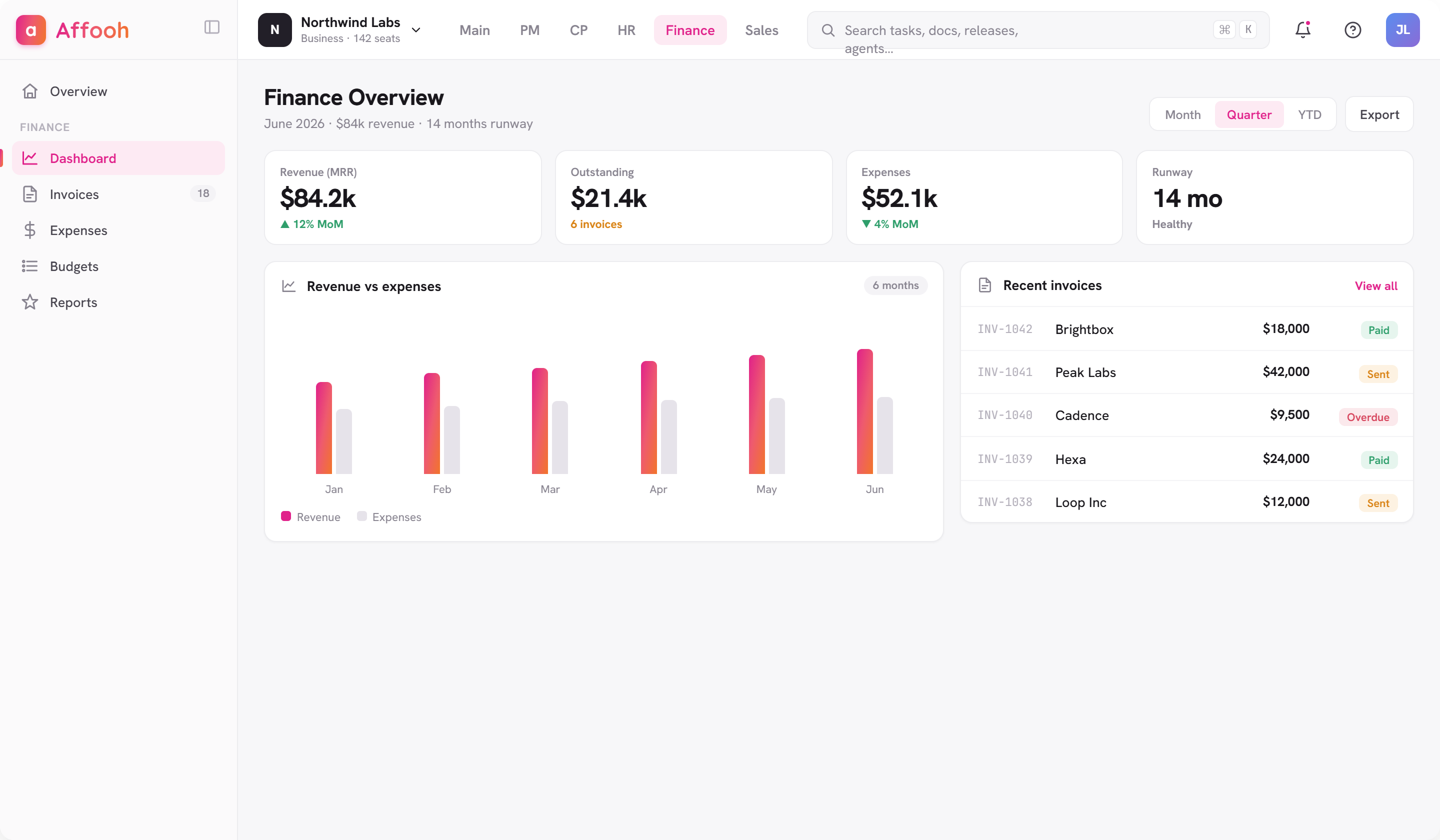The image size is (1440, 840).
Task: Switch to the HR tab
Action: (626, 29)
